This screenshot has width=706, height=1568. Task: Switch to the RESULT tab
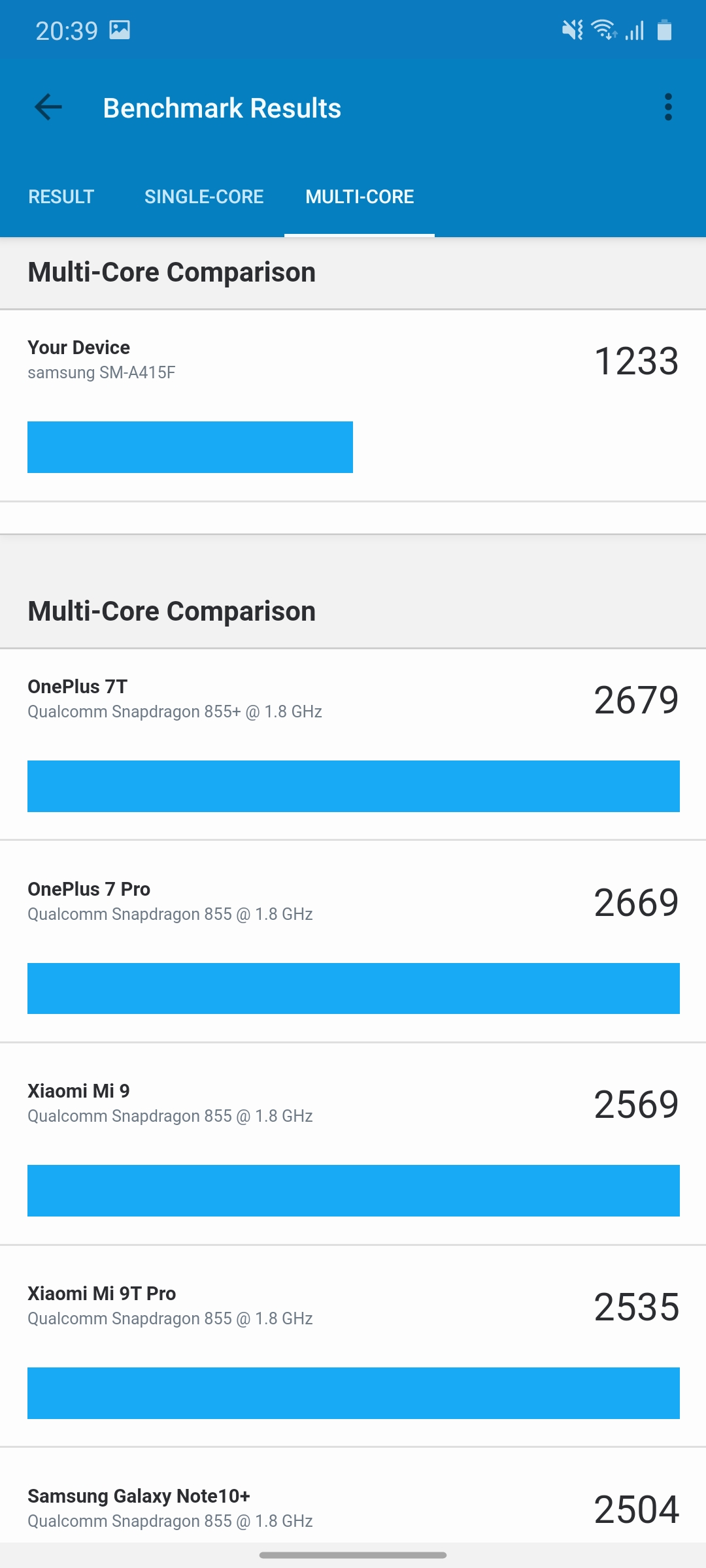point(61,197)
